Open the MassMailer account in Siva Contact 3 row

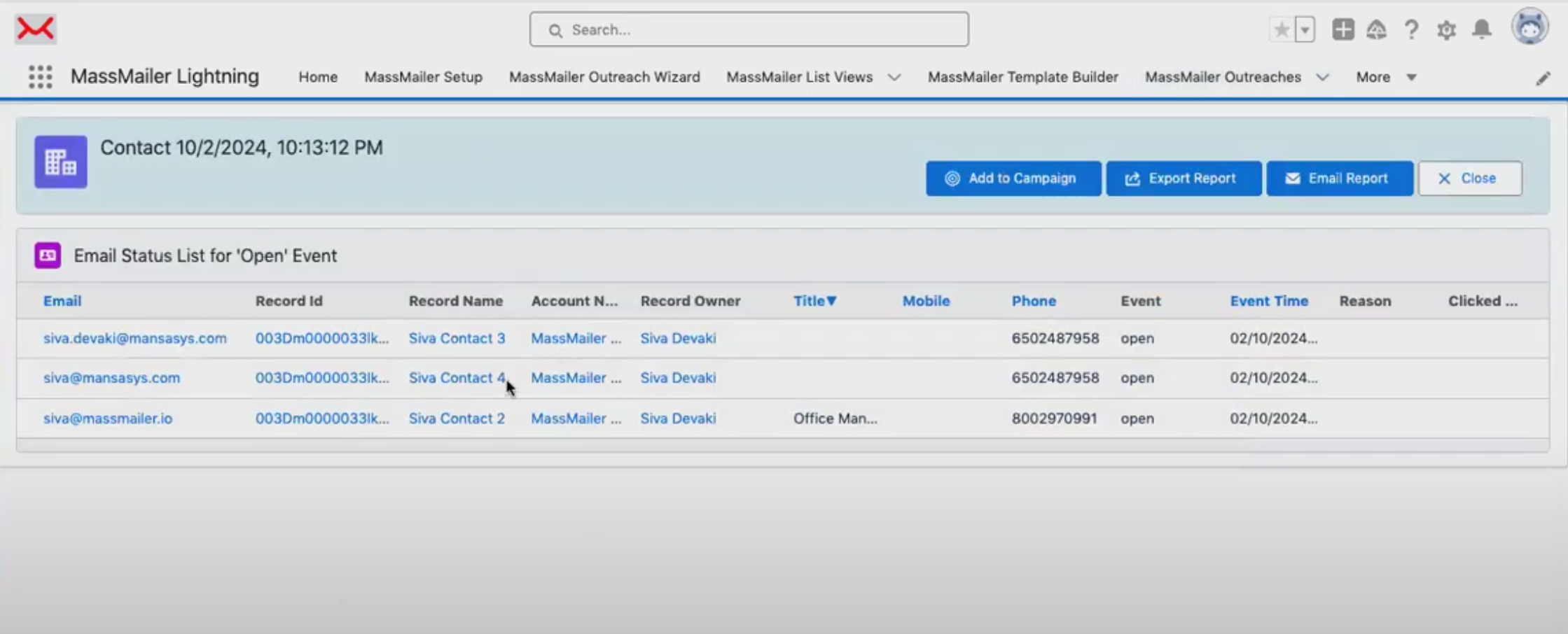coord(576,338)
